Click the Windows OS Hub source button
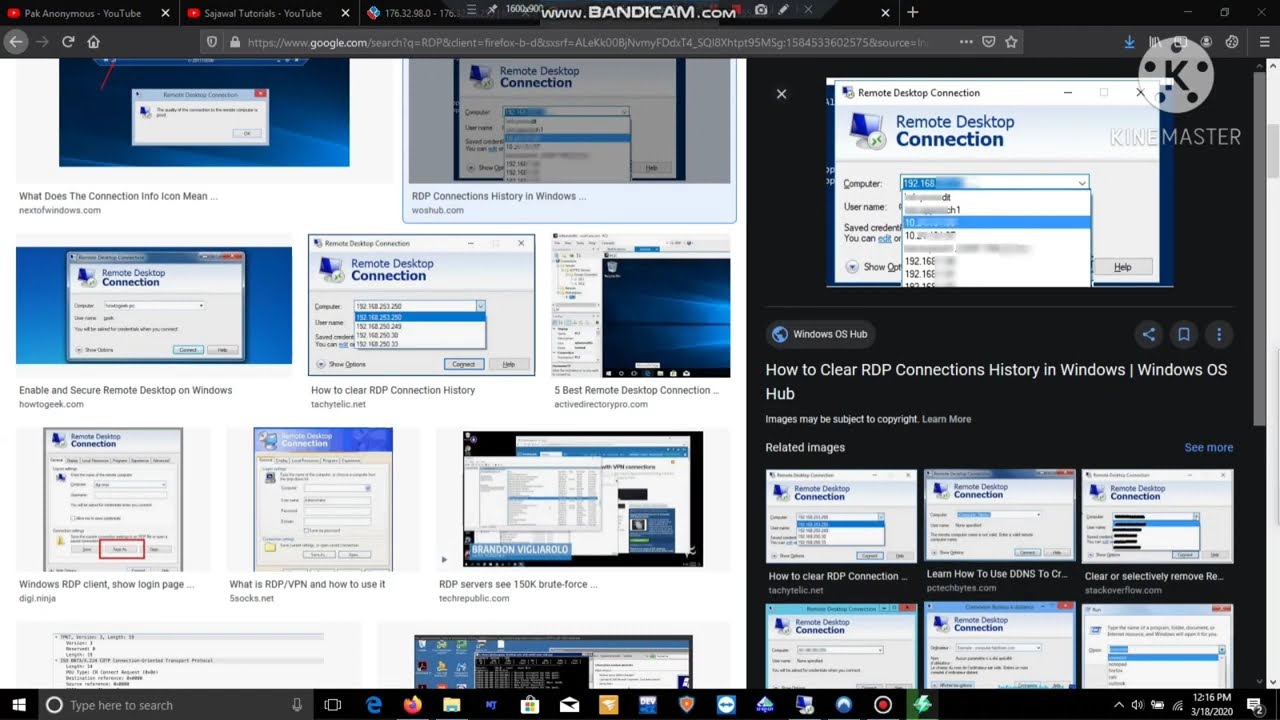The height and width of the screenshot is (720, 1280). point(820,334)
